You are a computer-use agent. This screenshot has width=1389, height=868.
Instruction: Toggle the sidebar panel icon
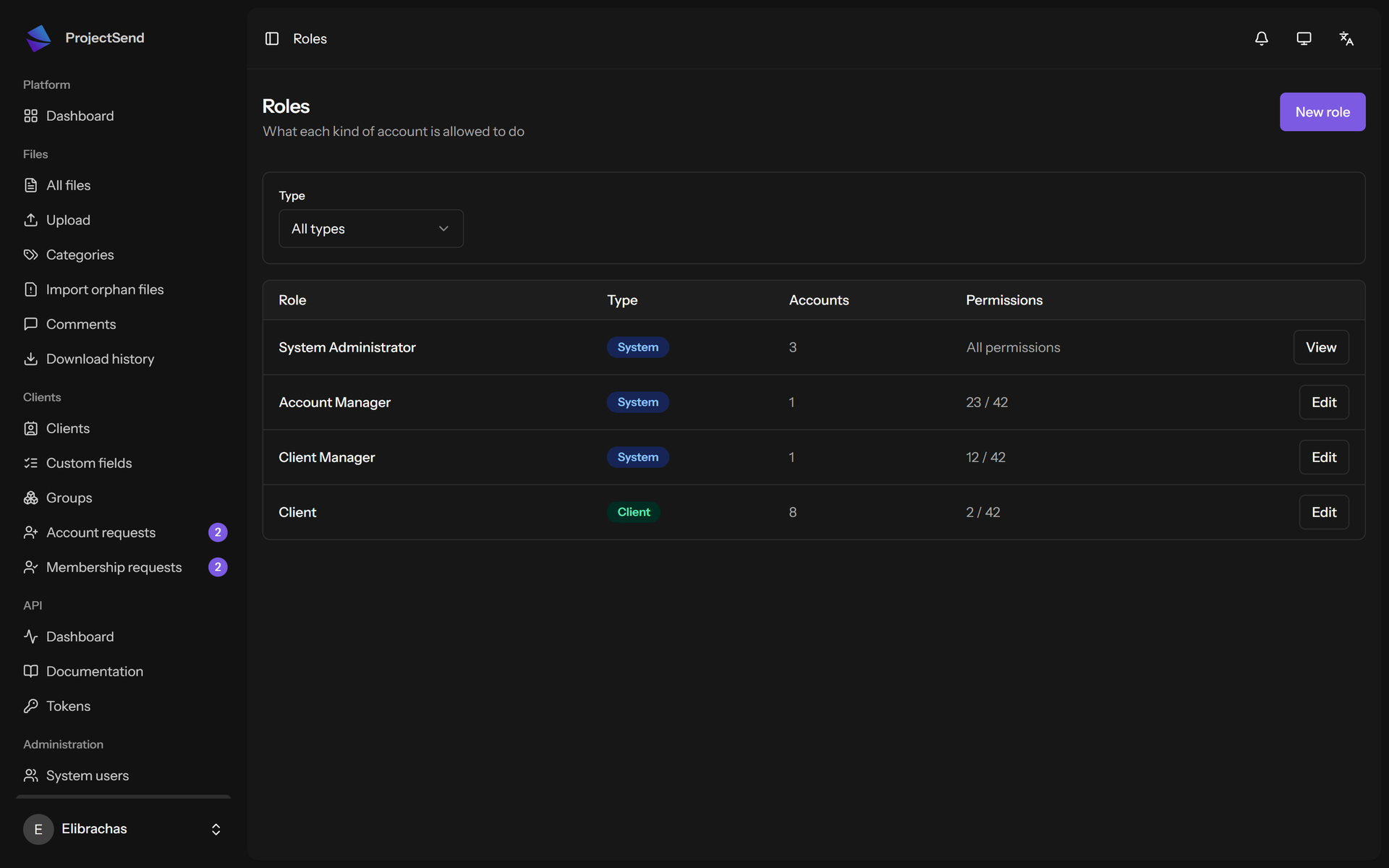pyautogui.click(x=272, y=38)
